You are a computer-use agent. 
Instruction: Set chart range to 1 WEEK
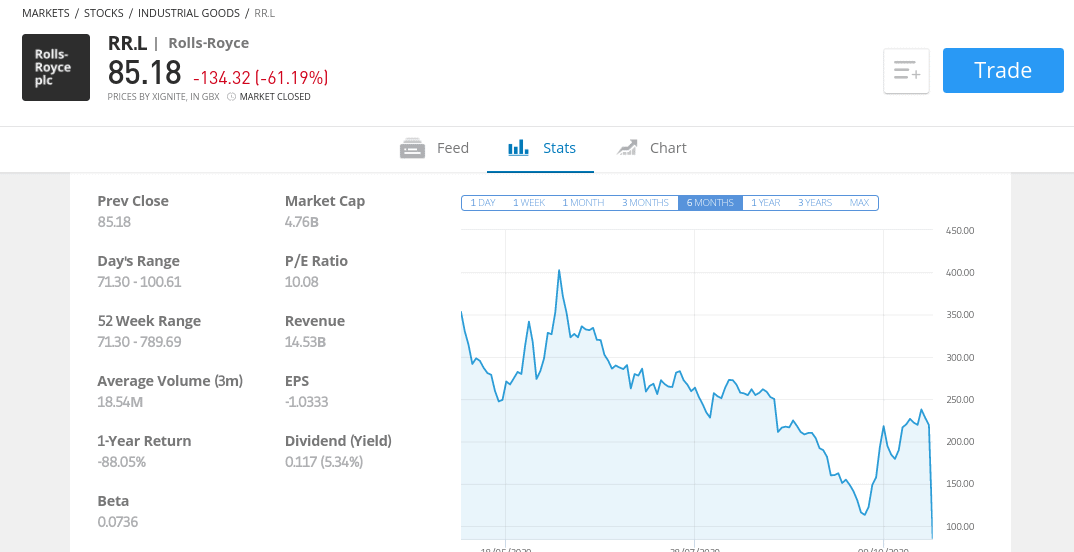pos(529,203)
